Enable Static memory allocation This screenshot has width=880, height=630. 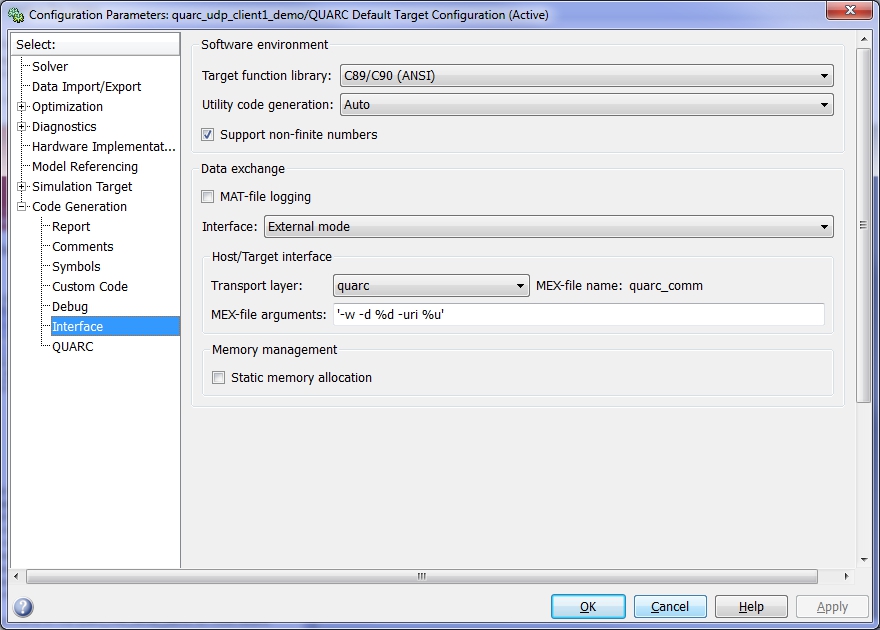click(x=217, y=377)
